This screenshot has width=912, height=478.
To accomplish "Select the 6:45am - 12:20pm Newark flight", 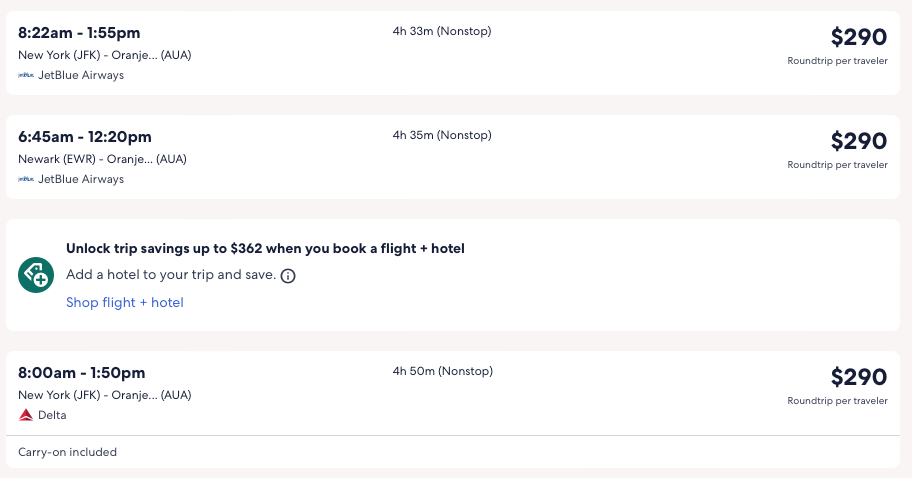I will pos(85,137).
